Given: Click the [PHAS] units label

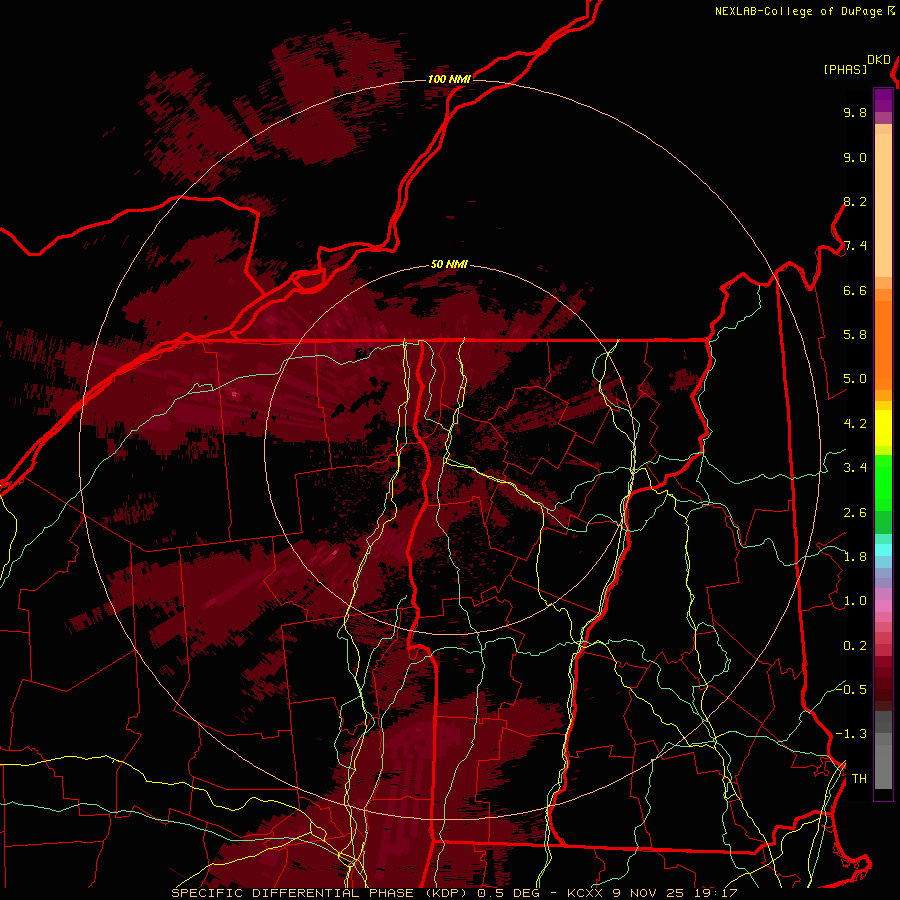Looking at the screenshot, I should (845, 69).
